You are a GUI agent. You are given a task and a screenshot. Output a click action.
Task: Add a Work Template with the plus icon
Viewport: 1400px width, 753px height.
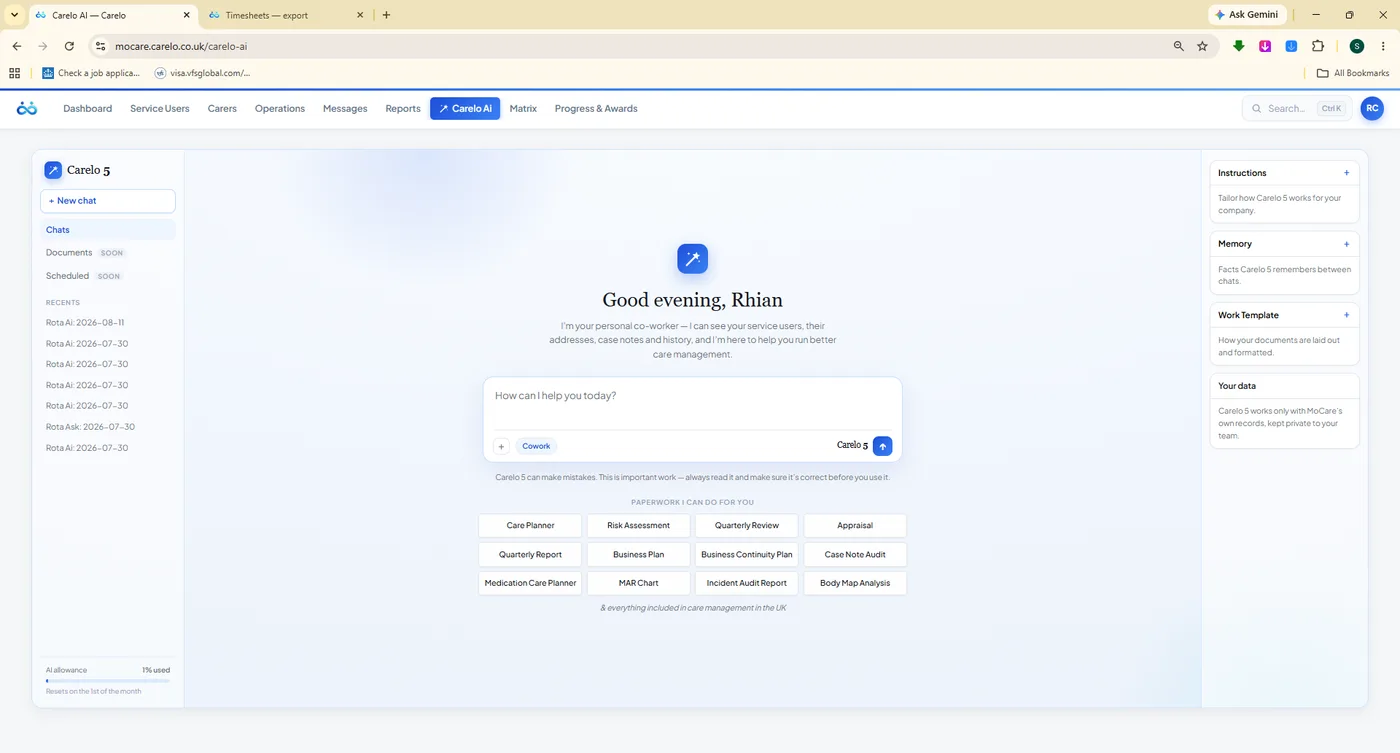click(1346, 315)
